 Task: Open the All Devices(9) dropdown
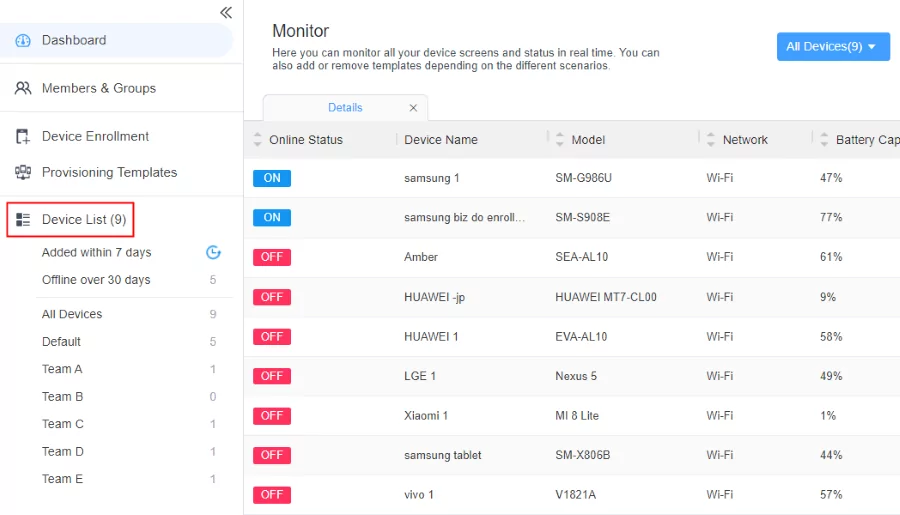833,47
